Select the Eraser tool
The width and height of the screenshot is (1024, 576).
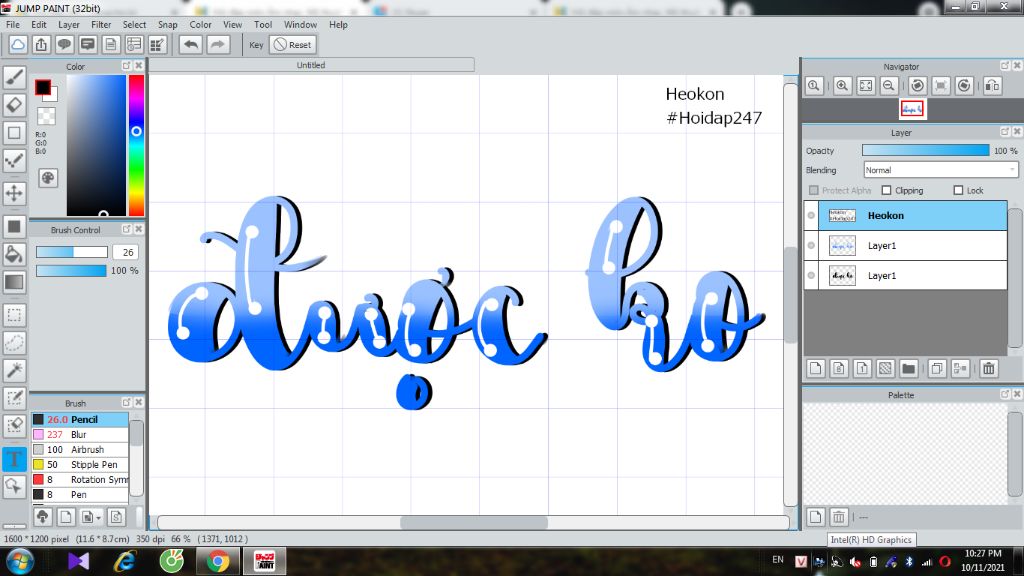(x=14, y=104)
